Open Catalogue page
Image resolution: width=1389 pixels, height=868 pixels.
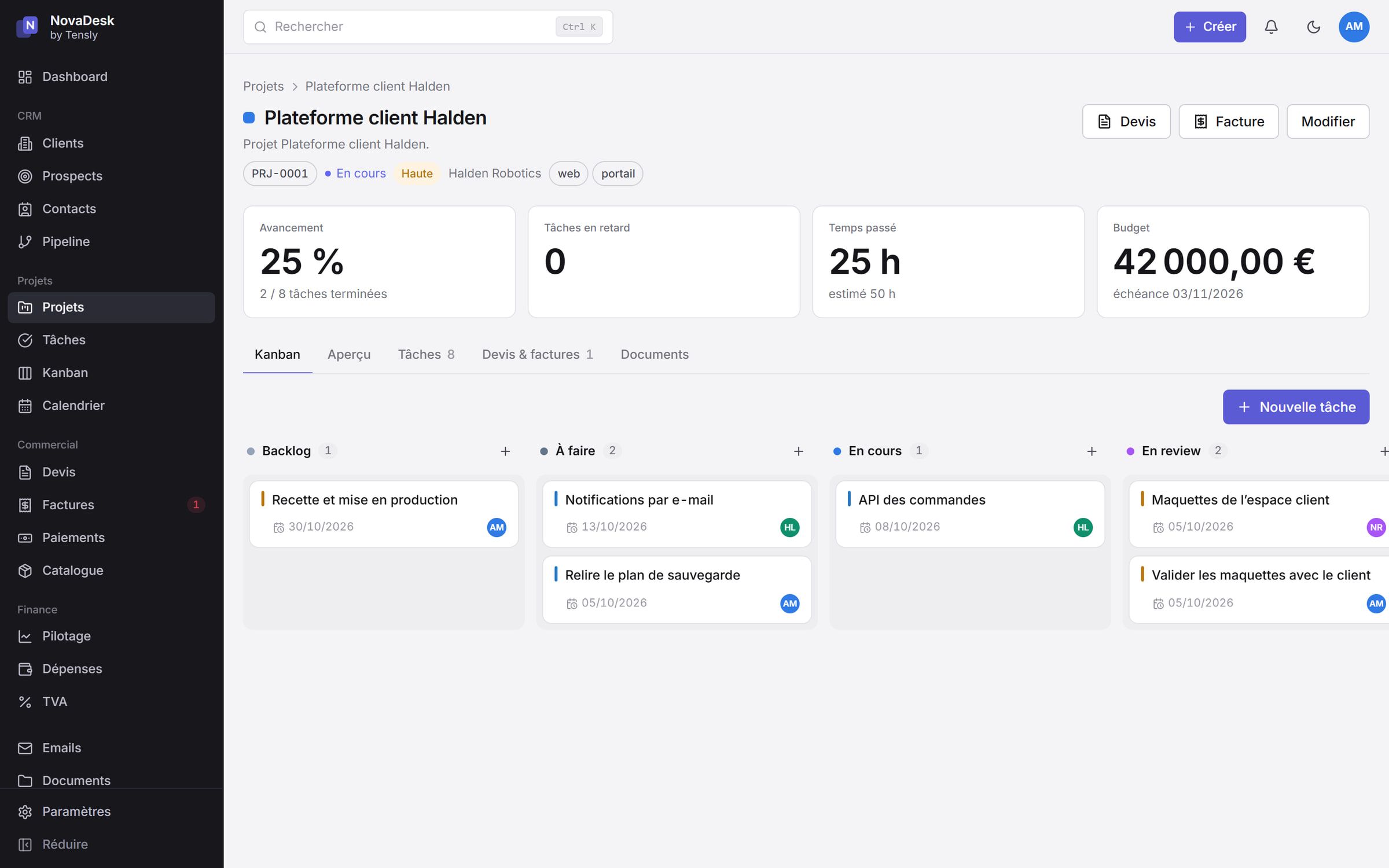pos(111,571)
